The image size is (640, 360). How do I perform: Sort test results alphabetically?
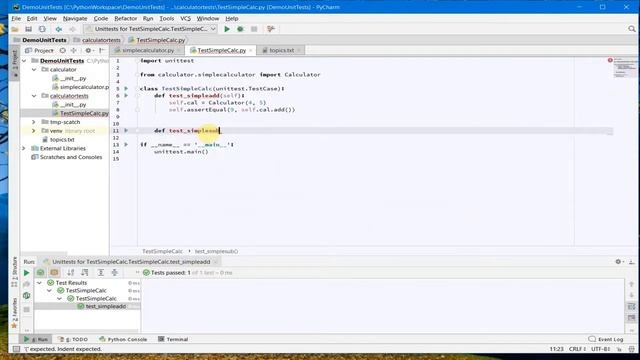pos(71,273)
